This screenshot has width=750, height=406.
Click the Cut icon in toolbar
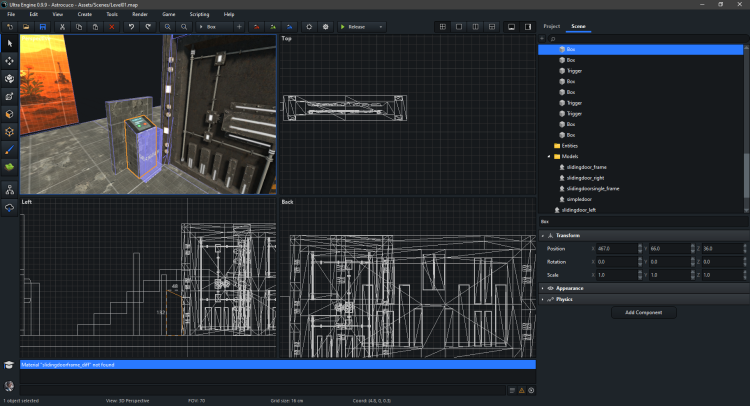62,26
